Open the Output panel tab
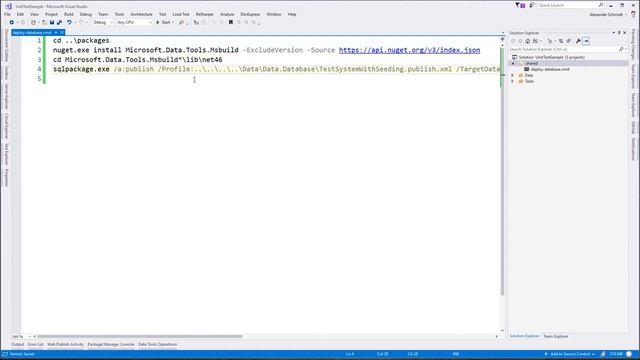The image size is (640, 360). [18, 344]
